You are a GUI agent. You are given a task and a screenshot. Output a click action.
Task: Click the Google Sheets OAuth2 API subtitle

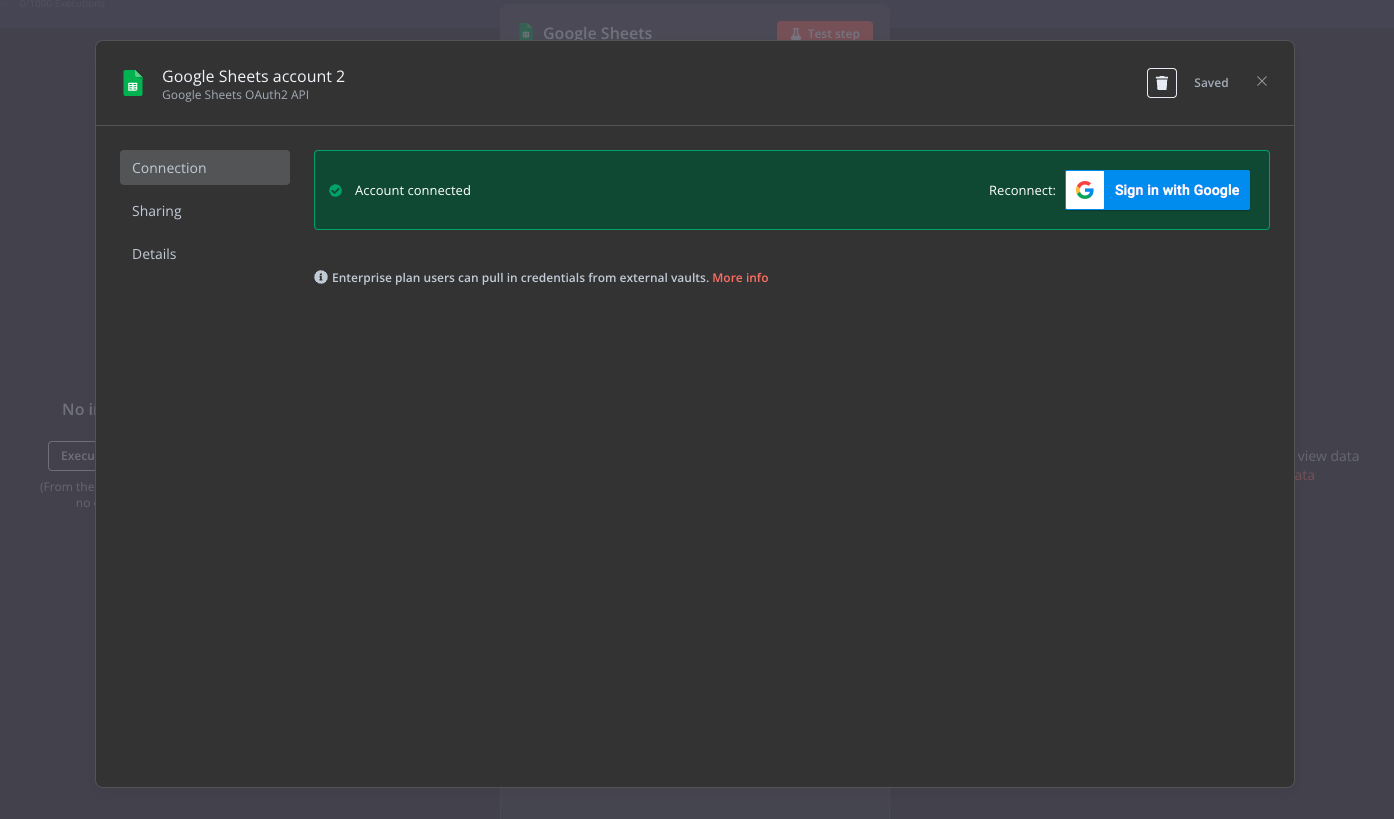(x=236, y=95)
